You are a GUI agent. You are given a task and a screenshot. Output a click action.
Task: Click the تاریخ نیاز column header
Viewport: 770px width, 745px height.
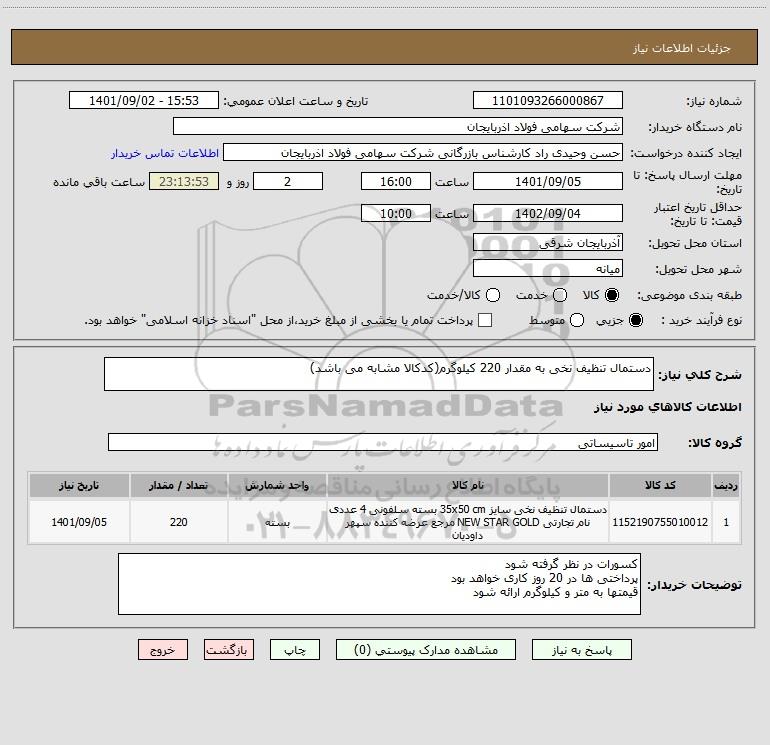pos(79,485)
